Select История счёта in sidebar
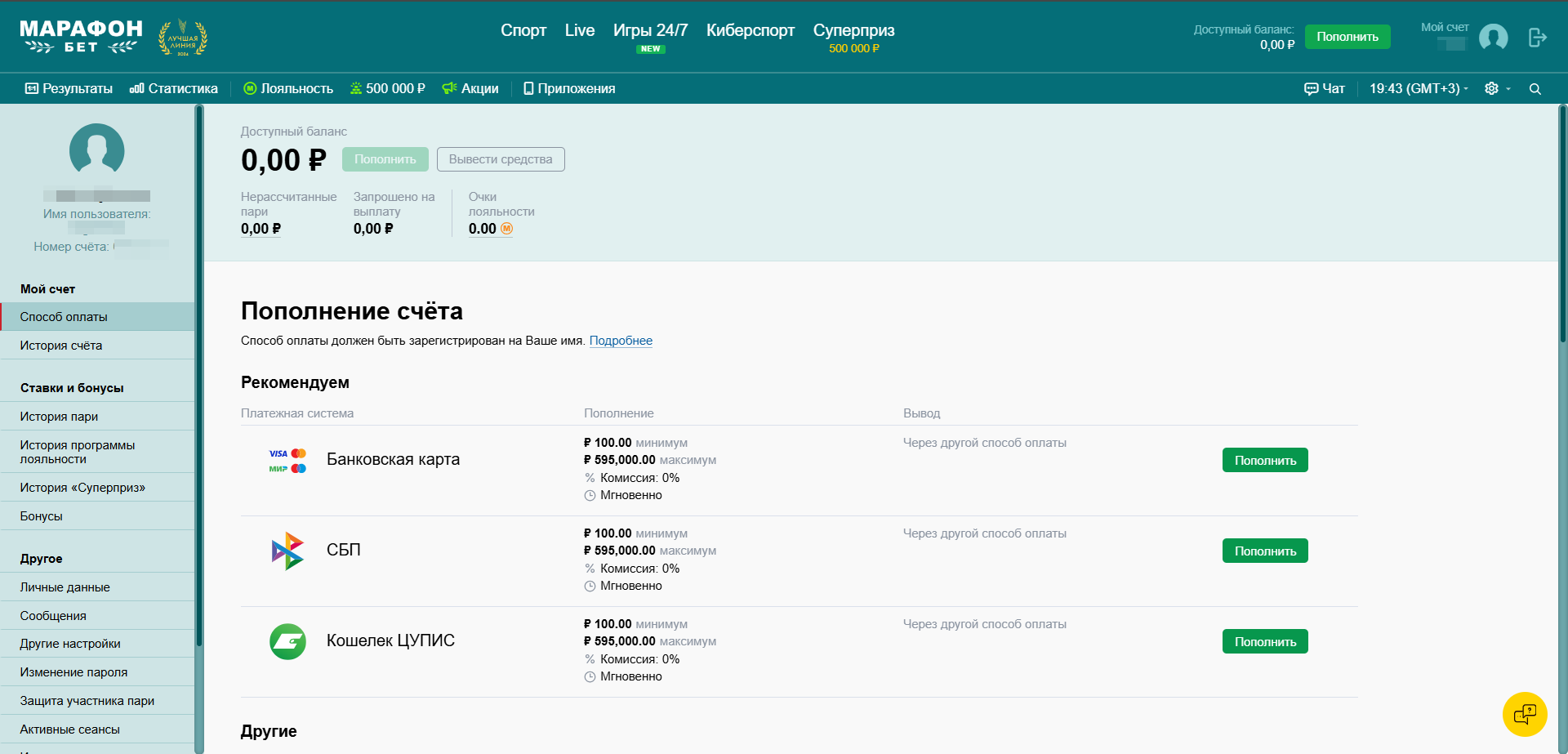The height and width of the screenshot is (754, 1568). (x=61, y=346)
